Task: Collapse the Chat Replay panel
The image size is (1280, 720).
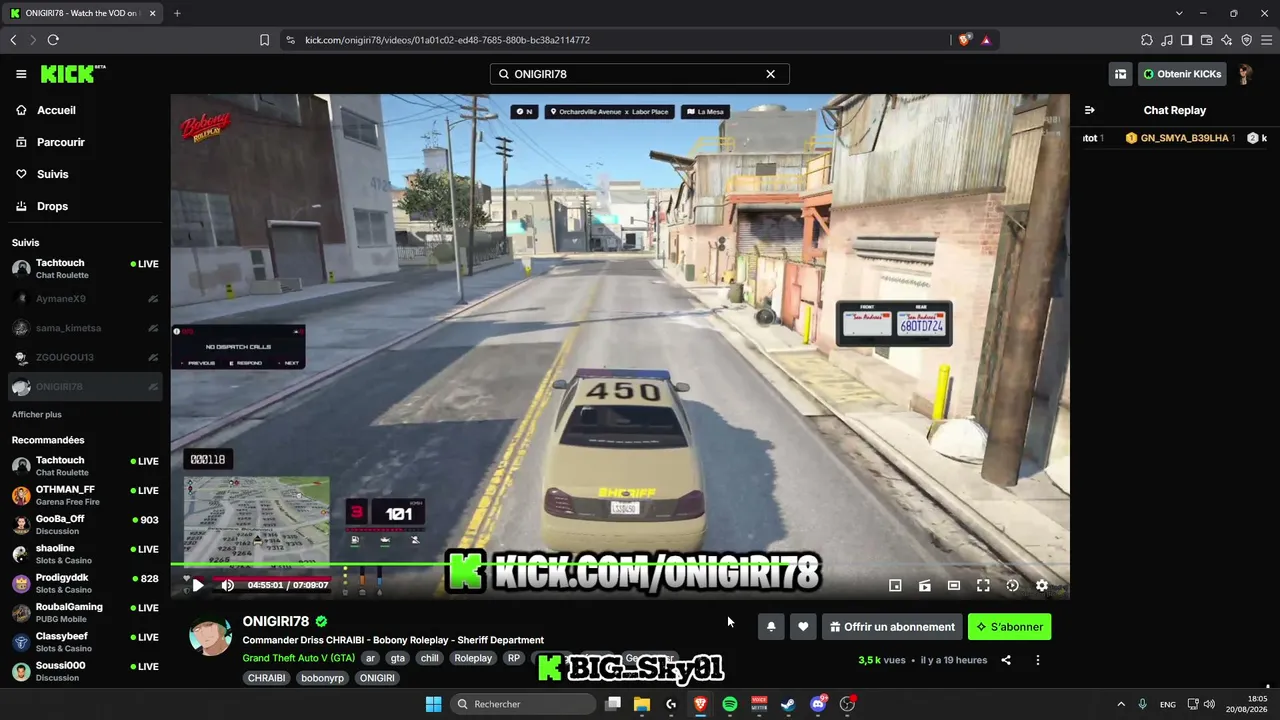Action: [x=1089, y=110]
